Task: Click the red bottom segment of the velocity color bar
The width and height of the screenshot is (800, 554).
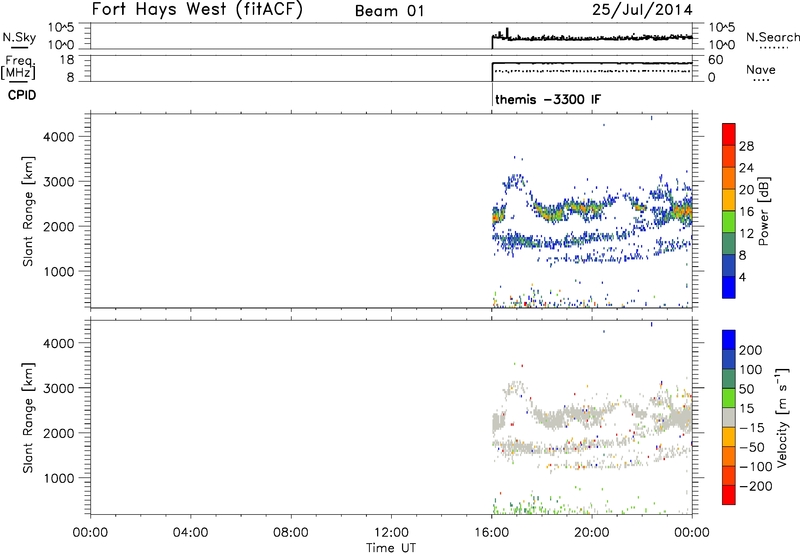Action: pos(729,495)
